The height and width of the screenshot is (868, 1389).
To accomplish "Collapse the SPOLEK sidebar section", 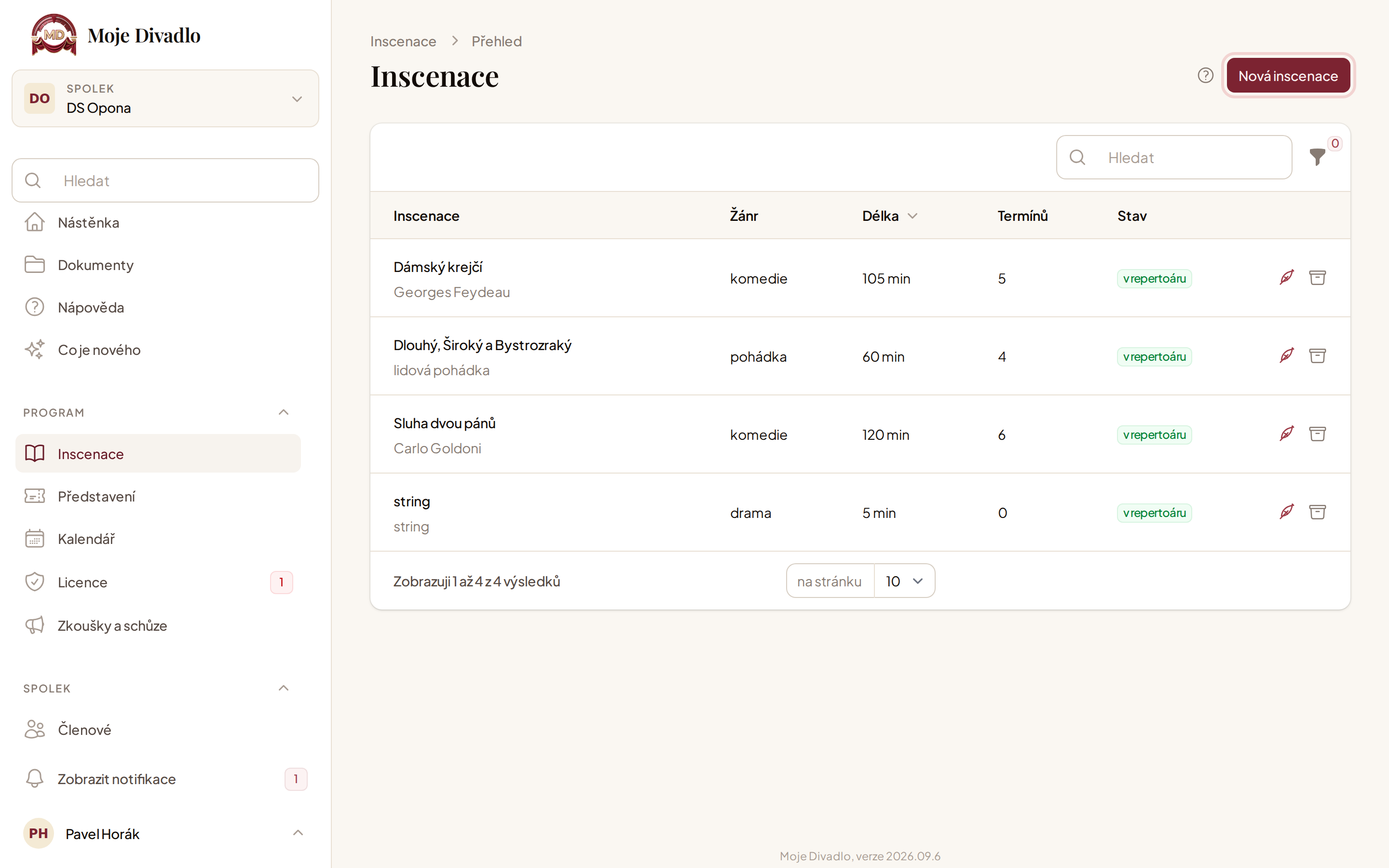I will tap(284, 688).
